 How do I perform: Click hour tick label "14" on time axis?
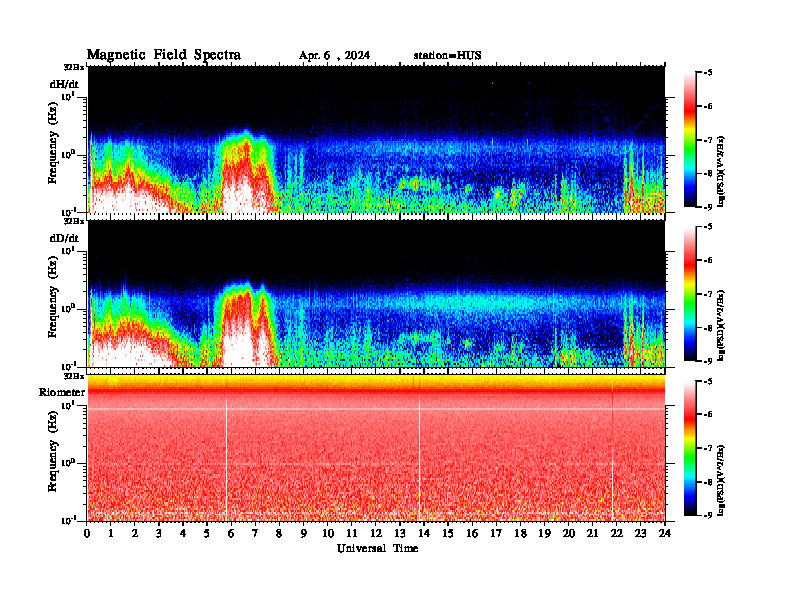point(424,533)
